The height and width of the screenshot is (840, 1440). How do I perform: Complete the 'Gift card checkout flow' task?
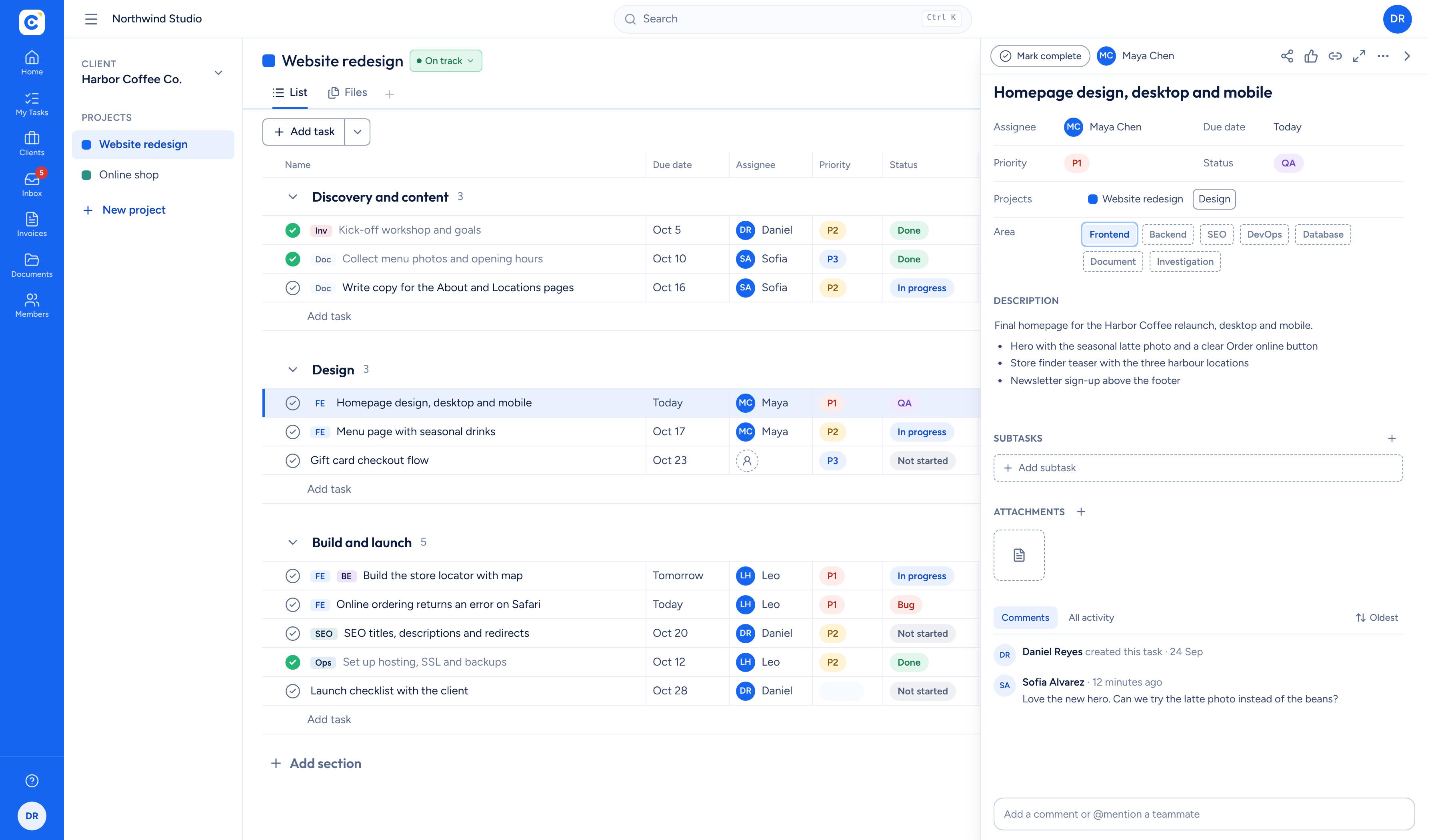292,460
